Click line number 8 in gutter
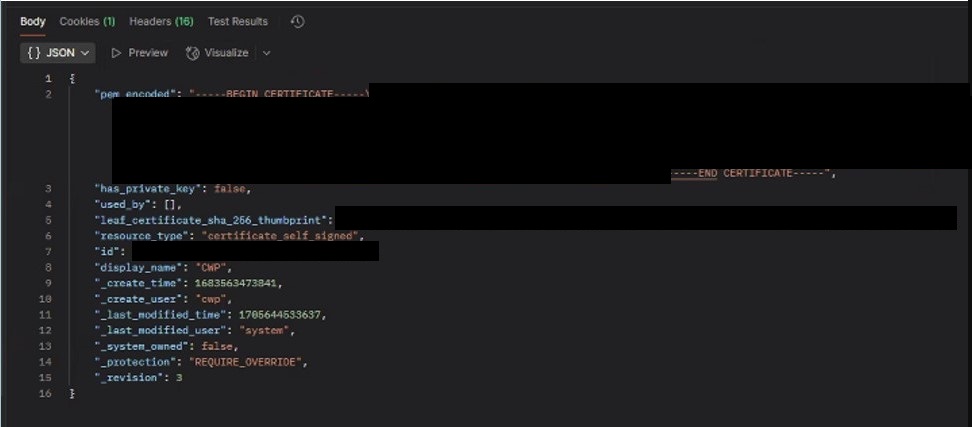972x427 pixels. point(48,268)
